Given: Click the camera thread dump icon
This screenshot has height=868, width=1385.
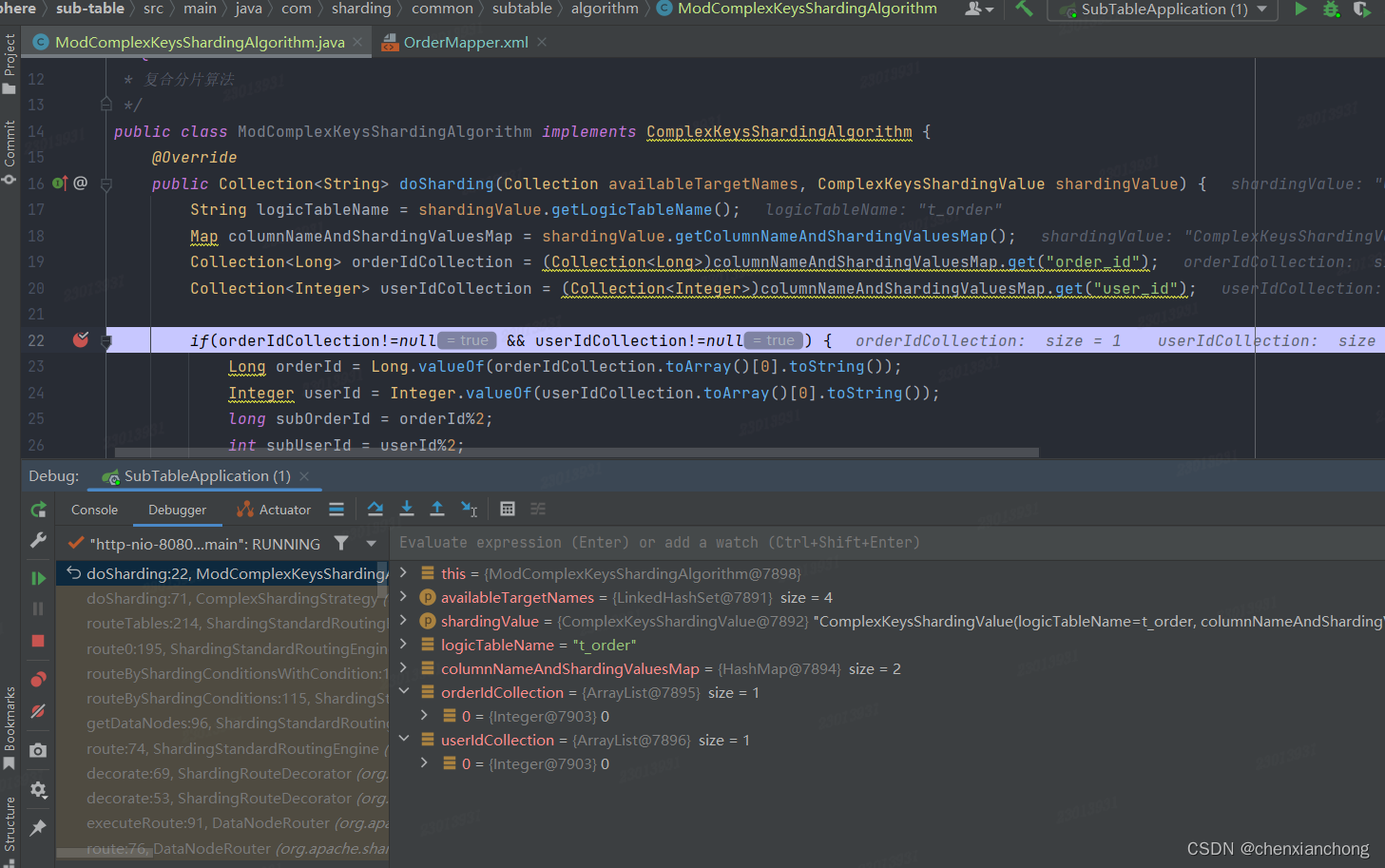Looking at the screenshot, I should (38, 750).
